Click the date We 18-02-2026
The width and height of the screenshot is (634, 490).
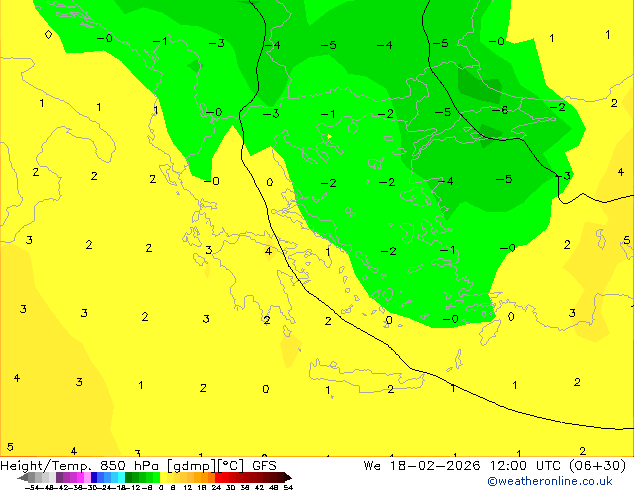coord(422,466)
